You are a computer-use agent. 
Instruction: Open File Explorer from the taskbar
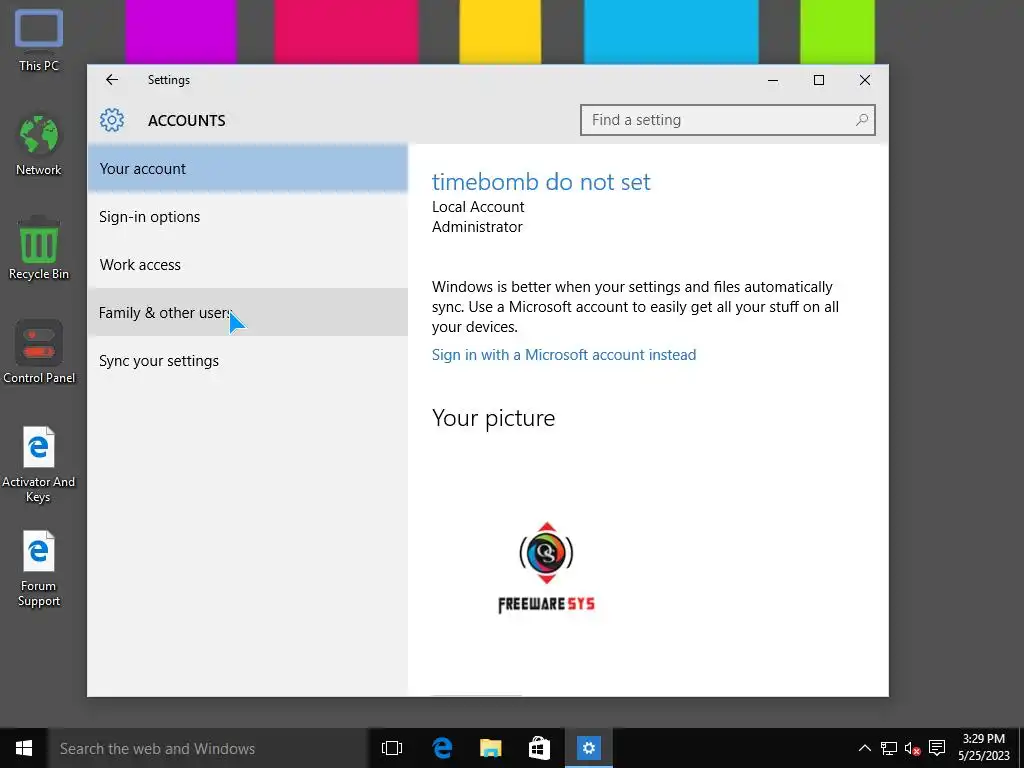tap(490, 748)
